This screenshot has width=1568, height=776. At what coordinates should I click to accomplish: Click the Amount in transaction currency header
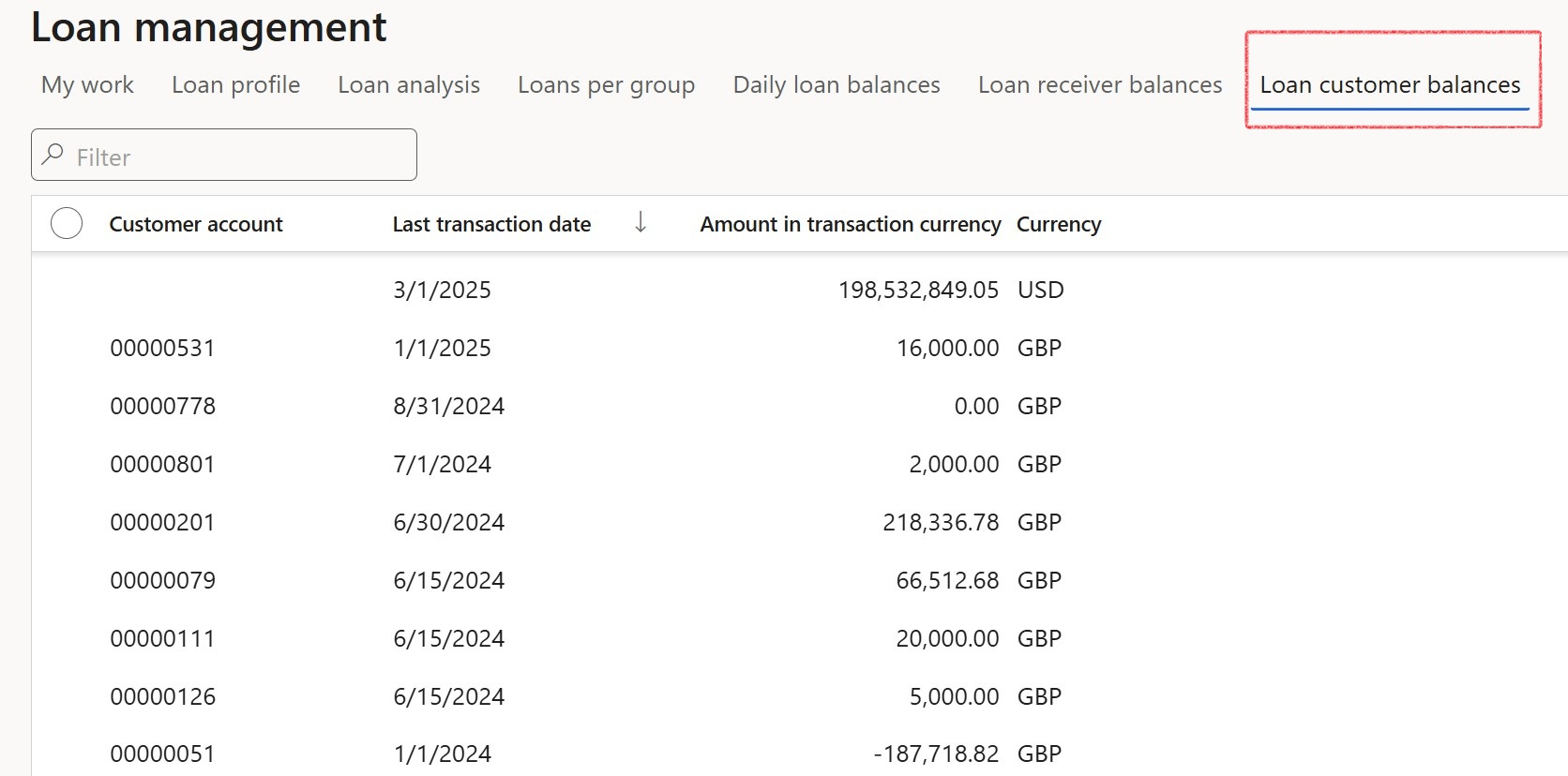pos(851,224)
